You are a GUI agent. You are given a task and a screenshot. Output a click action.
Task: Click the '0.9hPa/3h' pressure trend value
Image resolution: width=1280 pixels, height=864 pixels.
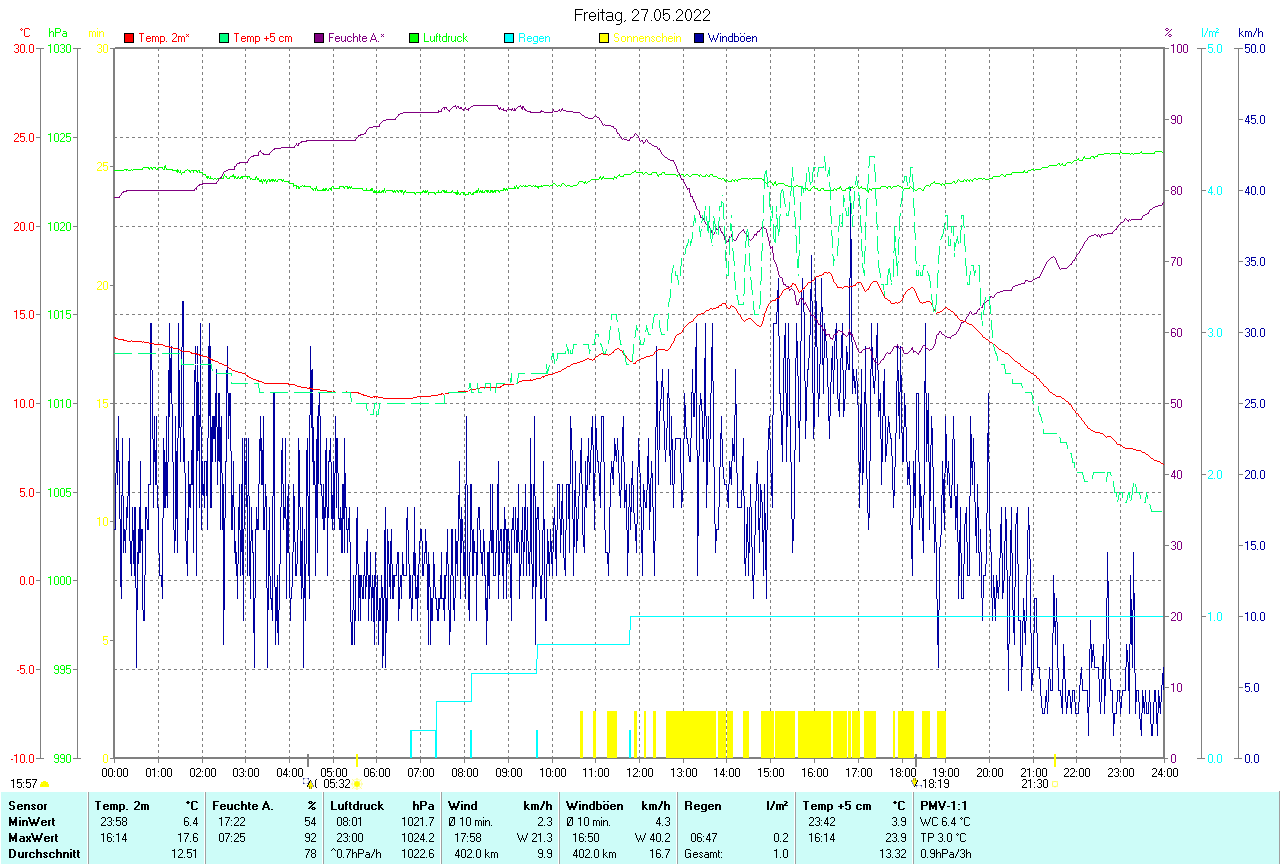pos(948,854)
